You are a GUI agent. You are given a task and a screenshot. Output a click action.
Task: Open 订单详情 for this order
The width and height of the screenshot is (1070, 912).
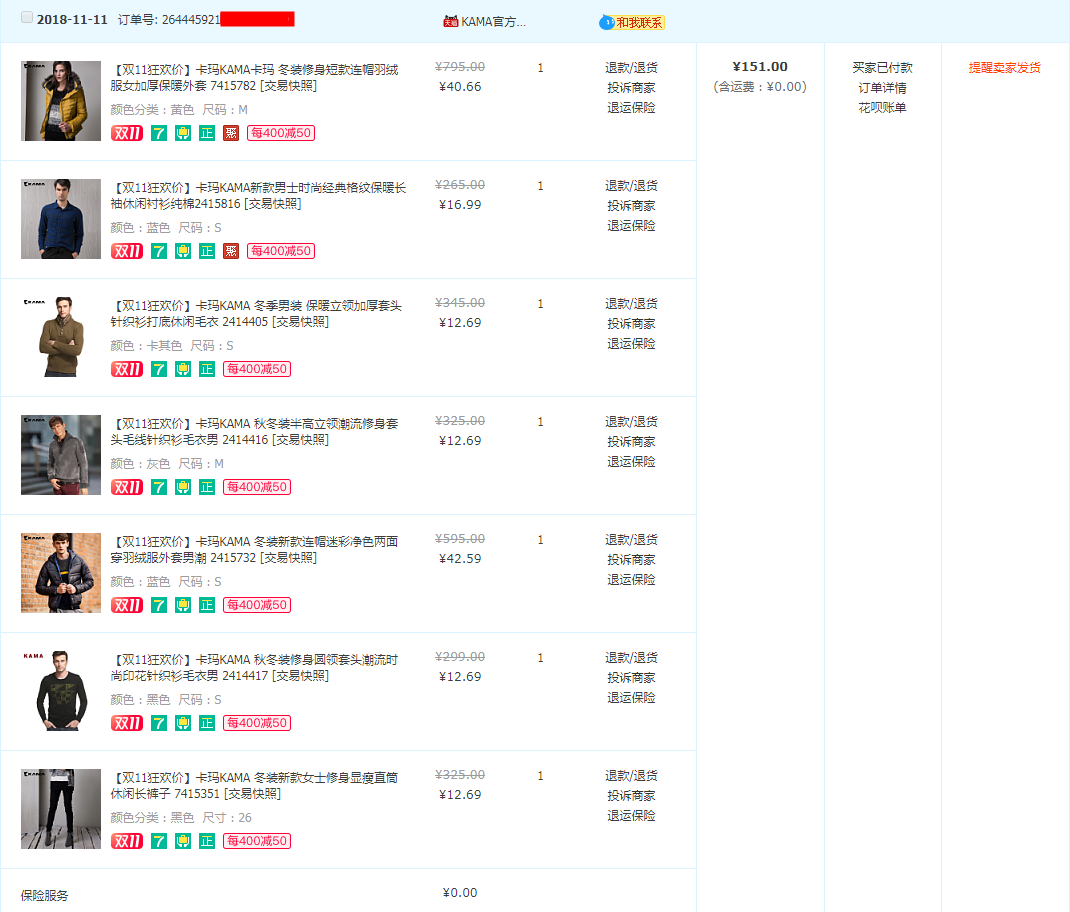point(882,88)
